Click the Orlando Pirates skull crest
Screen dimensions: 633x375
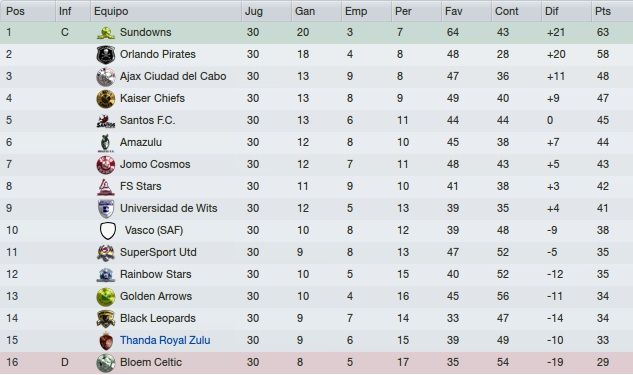pos(106,54)
